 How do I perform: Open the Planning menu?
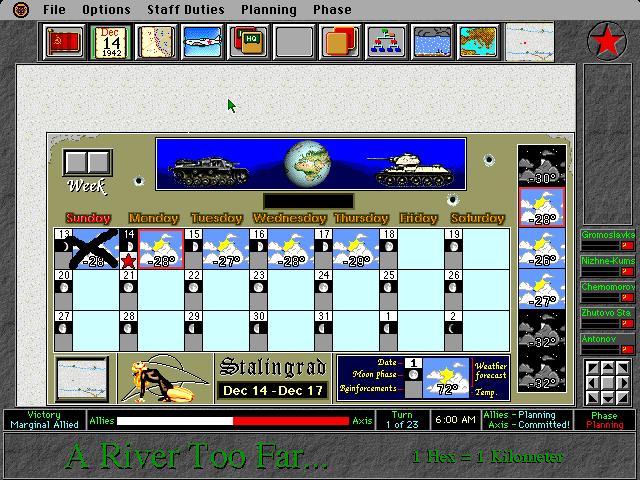pos(269,10)
